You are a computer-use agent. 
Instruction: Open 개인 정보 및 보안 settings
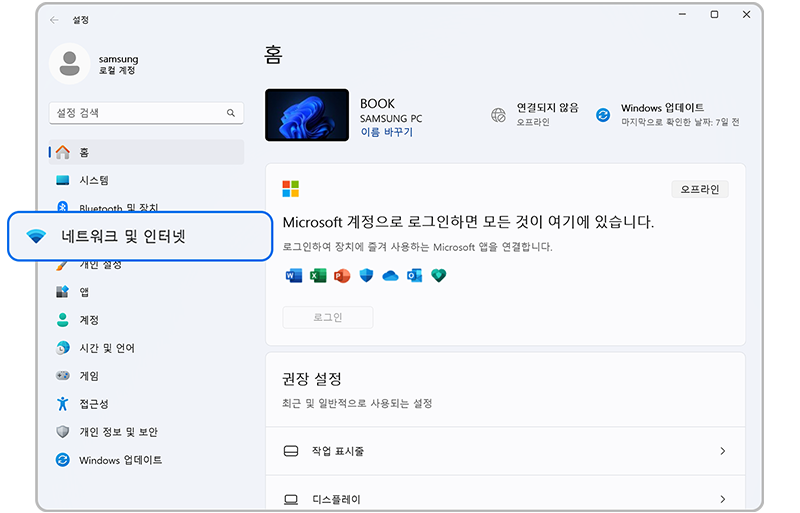tap(146, 432)
